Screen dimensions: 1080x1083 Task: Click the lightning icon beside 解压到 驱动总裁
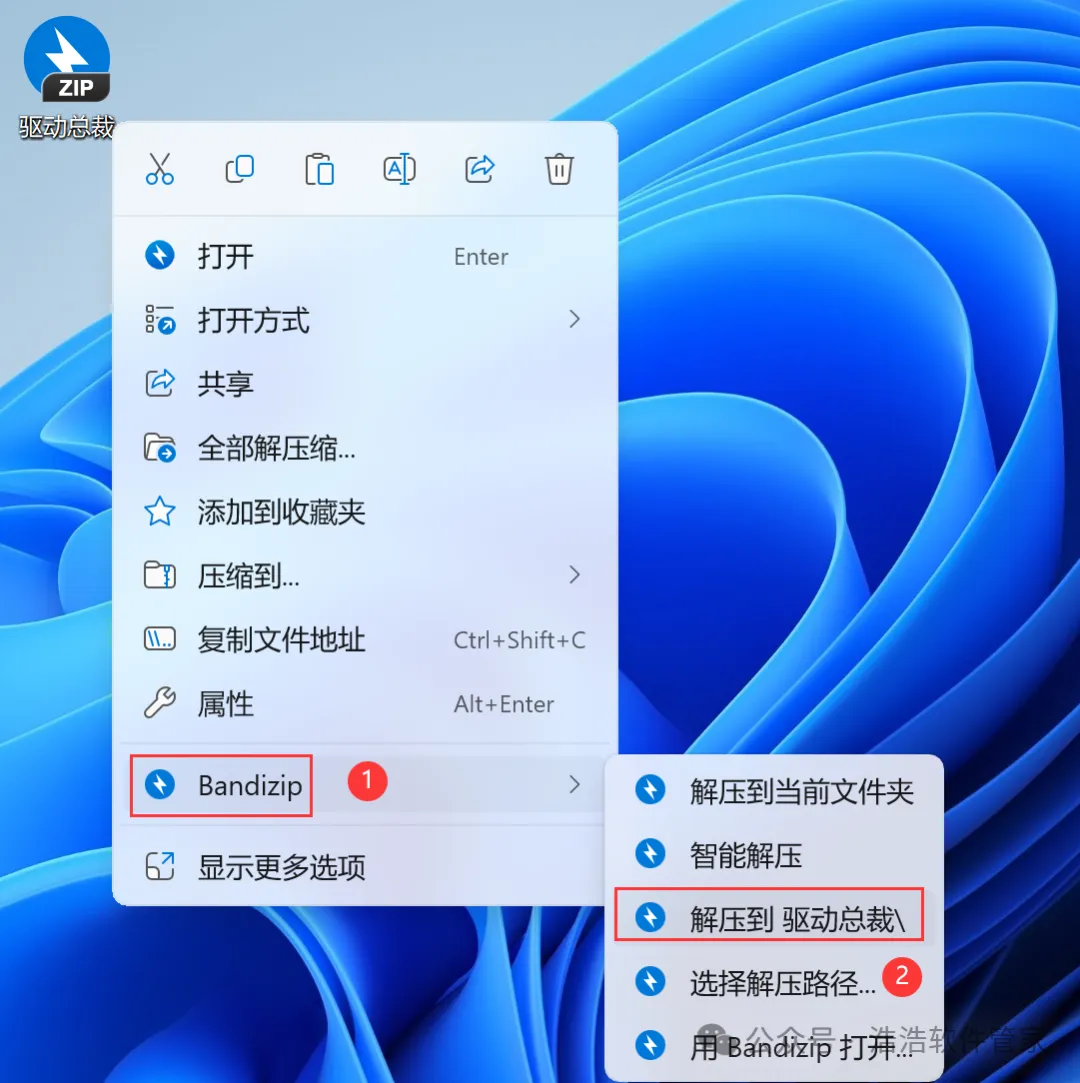pos(650,917)
